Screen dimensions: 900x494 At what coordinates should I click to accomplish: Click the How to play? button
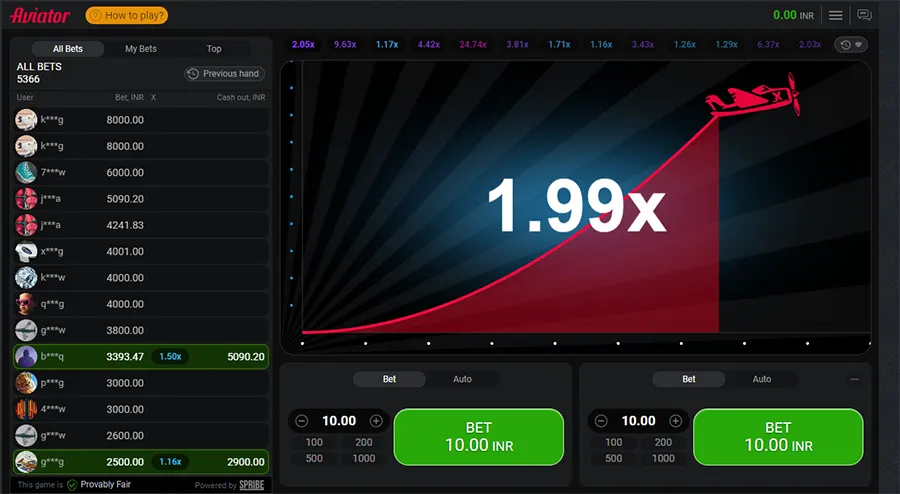pos(127,15)
